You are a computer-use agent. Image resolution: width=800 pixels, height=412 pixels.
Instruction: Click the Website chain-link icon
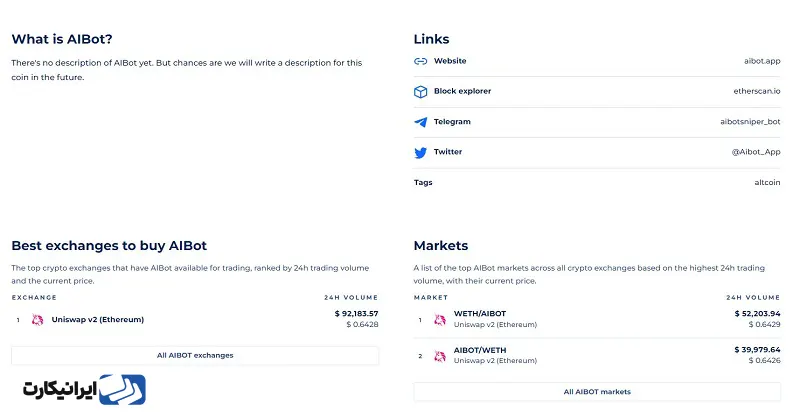tap(420, 61)
